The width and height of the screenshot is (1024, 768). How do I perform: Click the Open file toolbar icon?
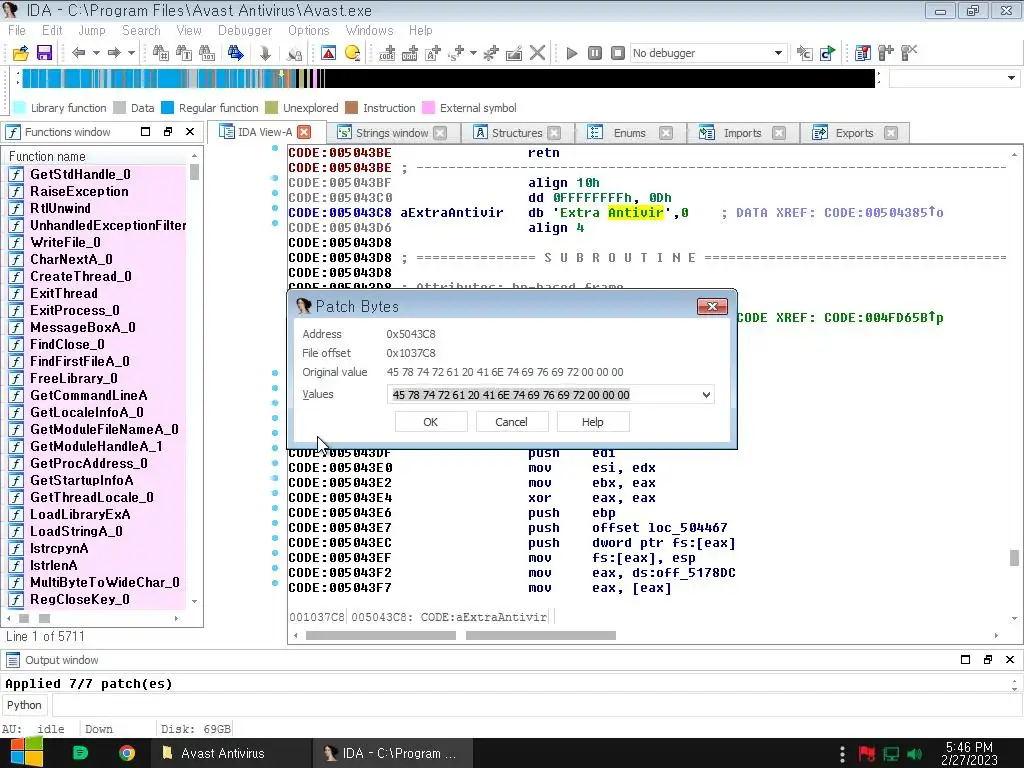[x=21, y=53]
